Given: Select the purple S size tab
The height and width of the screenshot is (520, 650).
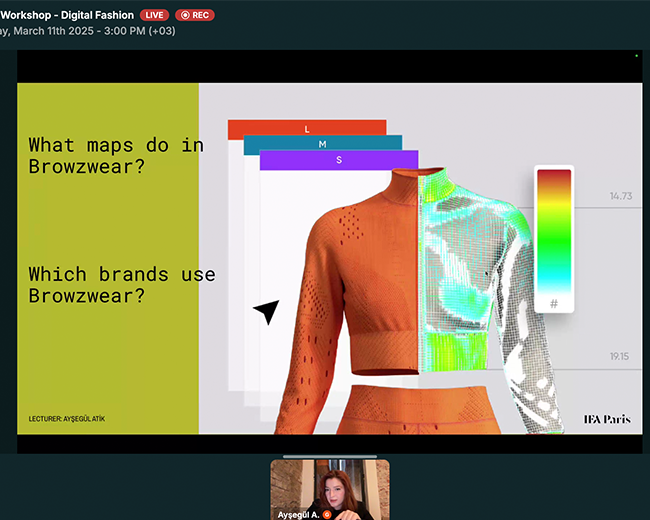Looking at the screenshot, I should click(x=338, y=160).
